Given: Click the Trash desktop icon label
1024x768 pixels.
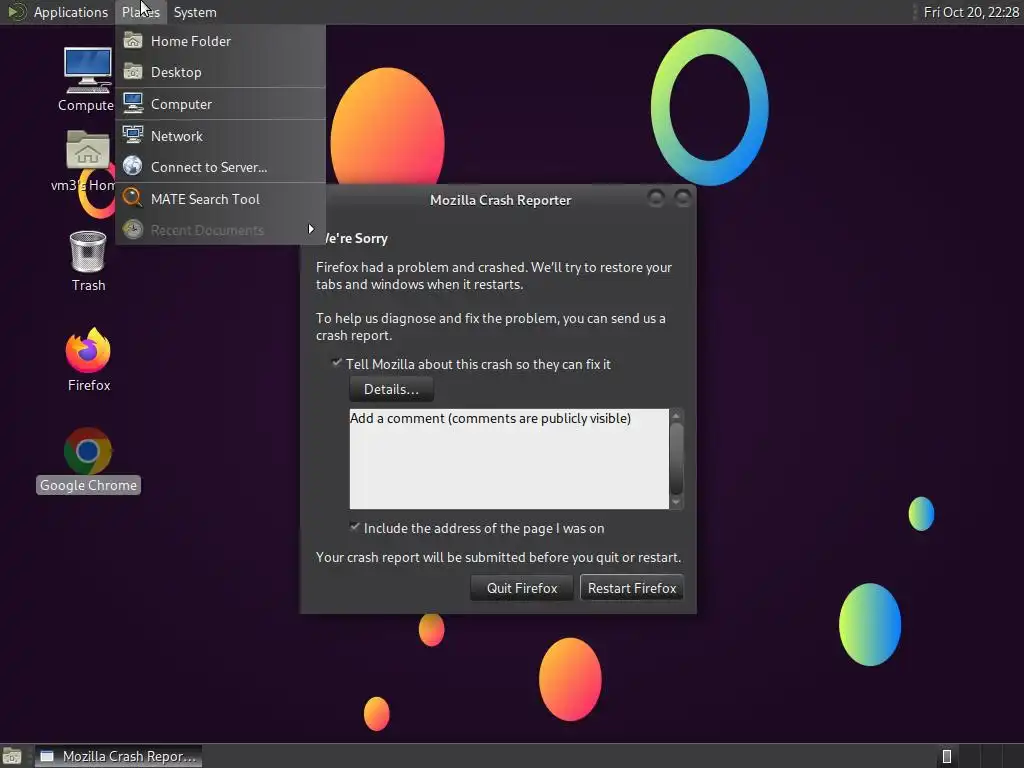Looking at the screenshot, I should click(x=88, y=285).
